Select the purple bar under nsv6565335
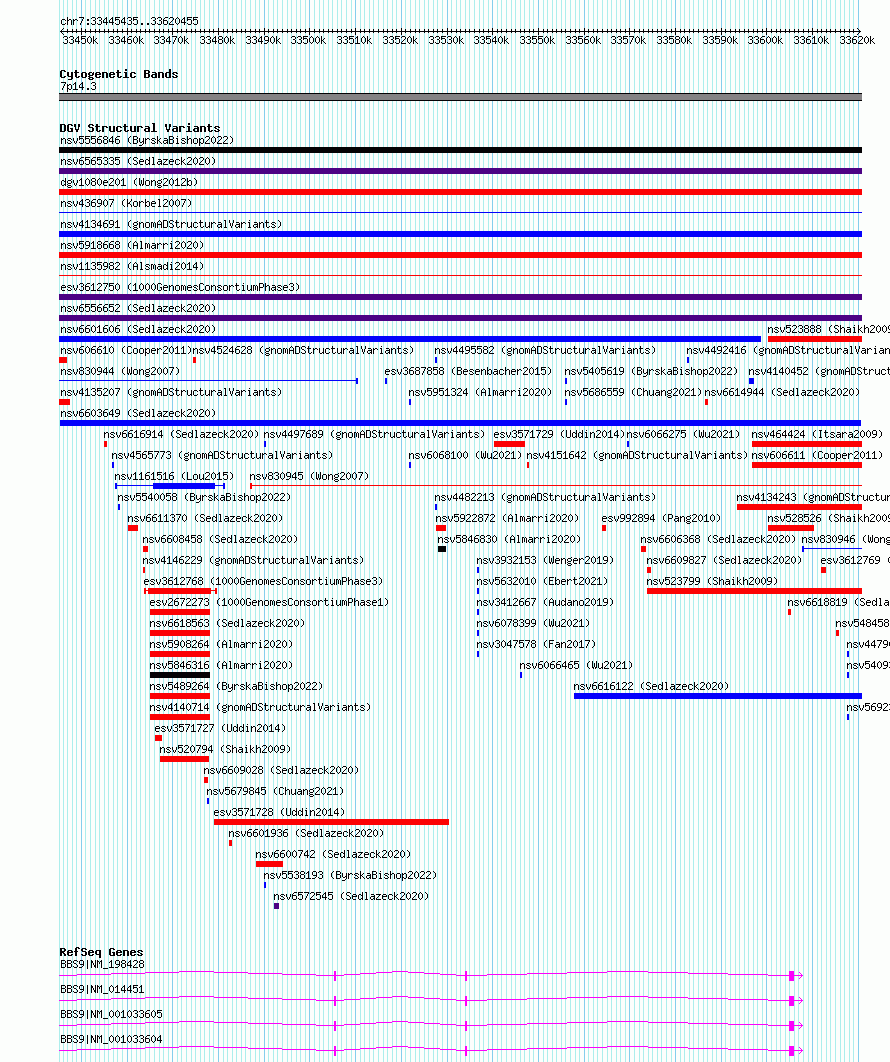890x1062 pixels. tap(461, 171)
